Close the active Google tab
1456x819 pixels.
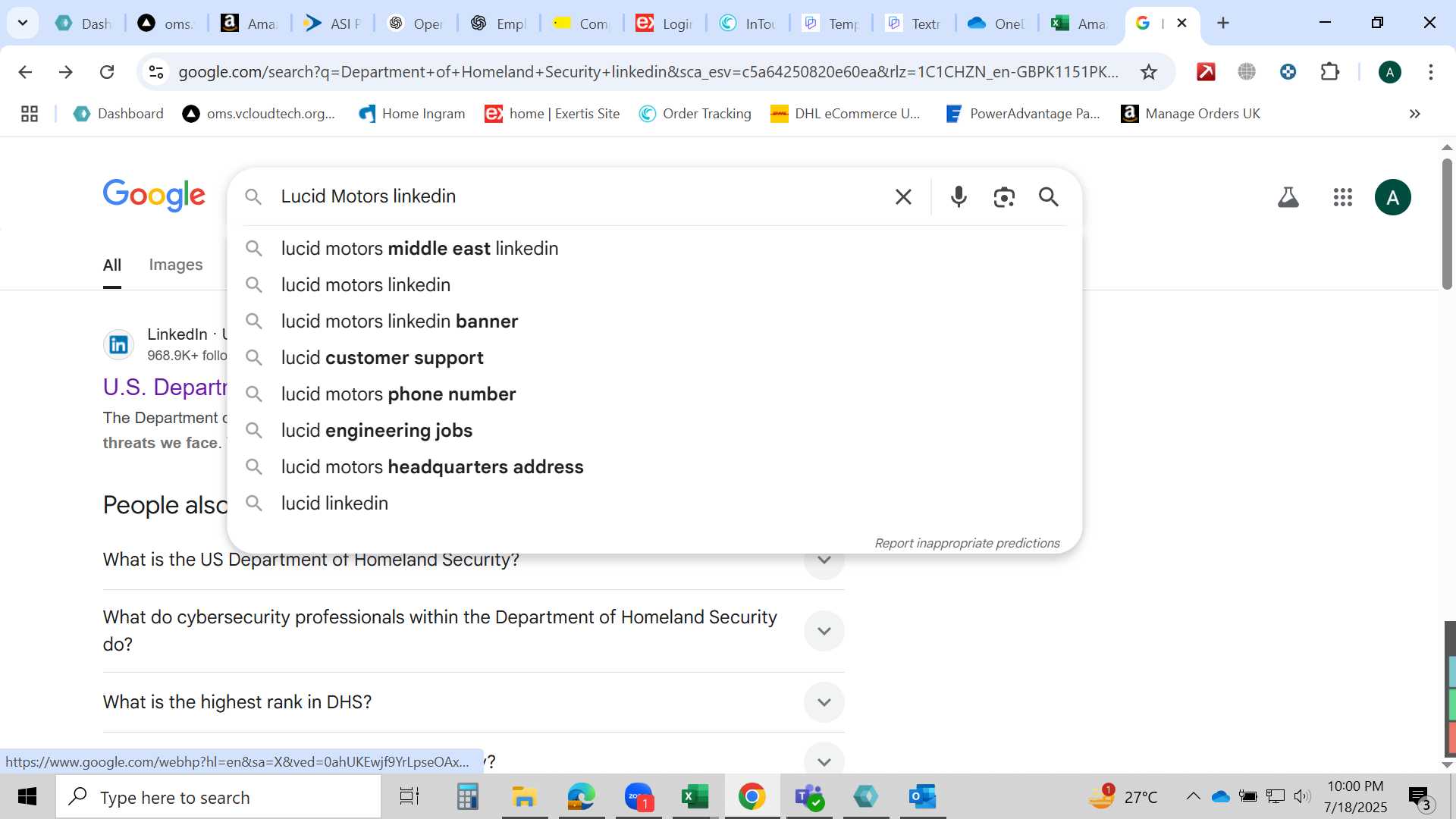pos(1181,23)
